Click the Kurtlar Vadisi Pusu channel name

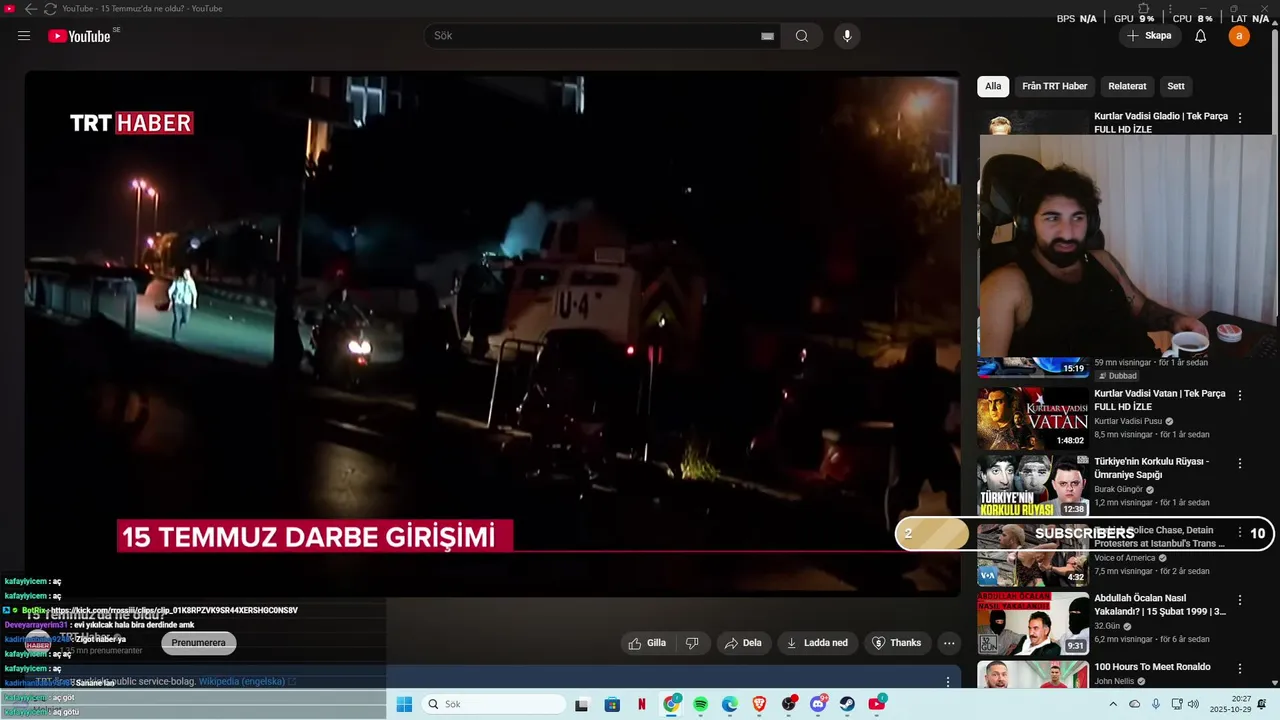[1127, 421]
